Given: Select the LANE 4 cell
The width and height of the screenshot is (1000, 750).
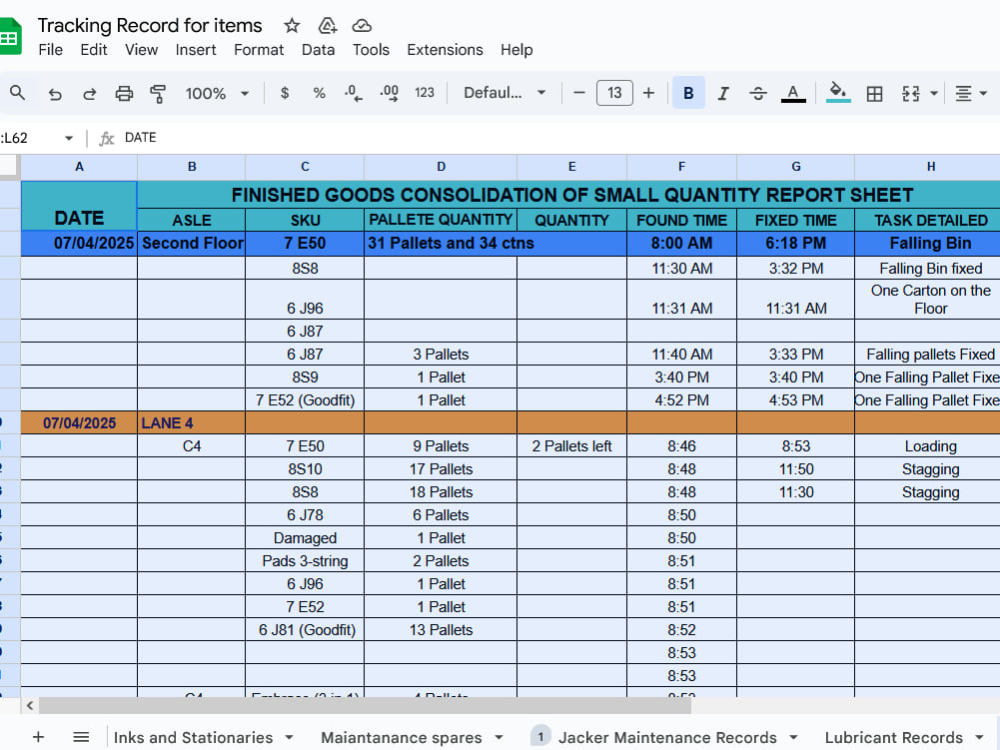Looking at the screenshot, I should pos(191,423).
